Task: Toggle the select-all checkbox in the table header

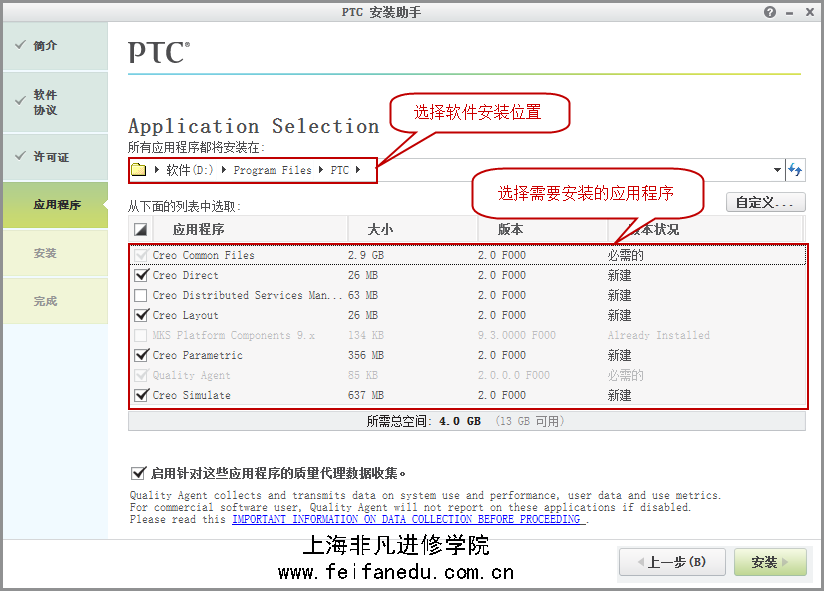Action: pos(140,230)
